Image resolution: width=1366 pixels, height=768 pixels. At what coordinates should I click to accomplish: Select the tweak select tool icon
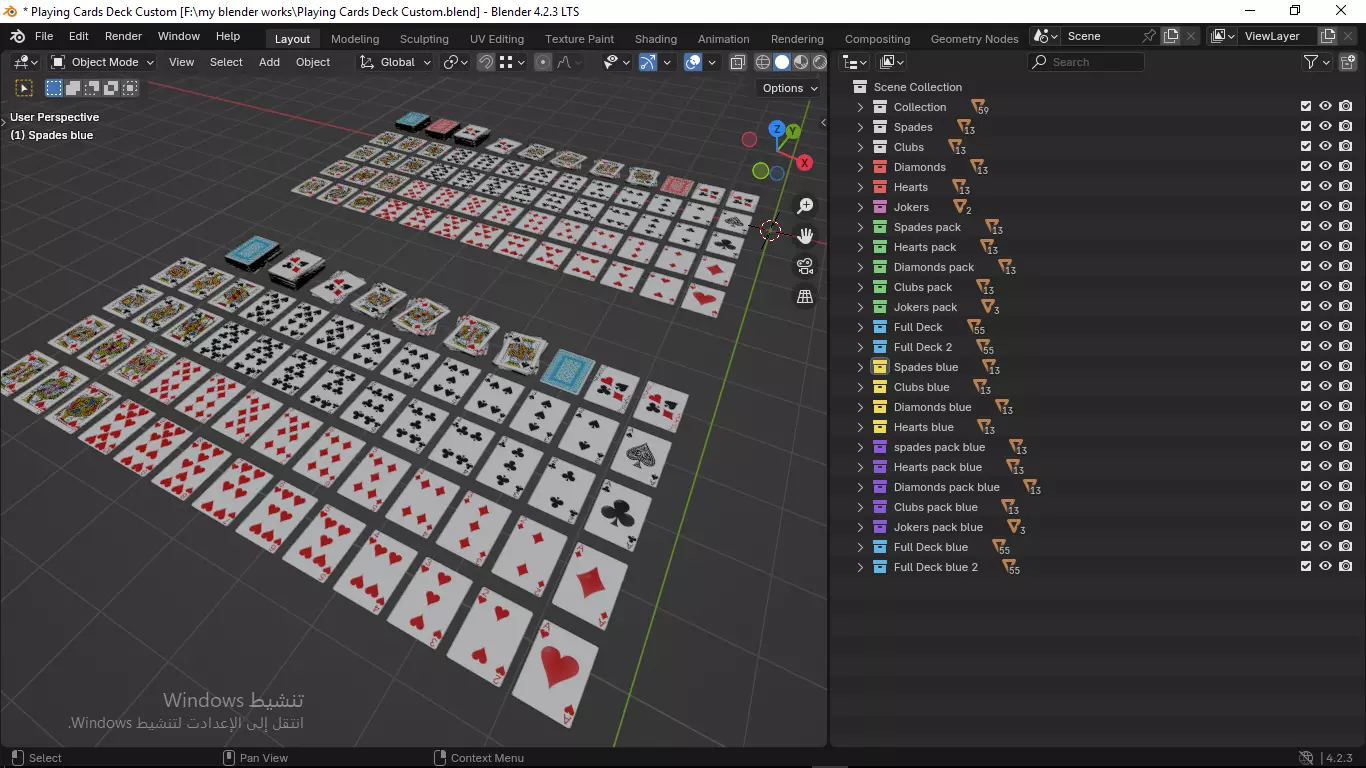click(x=25, y=88)
